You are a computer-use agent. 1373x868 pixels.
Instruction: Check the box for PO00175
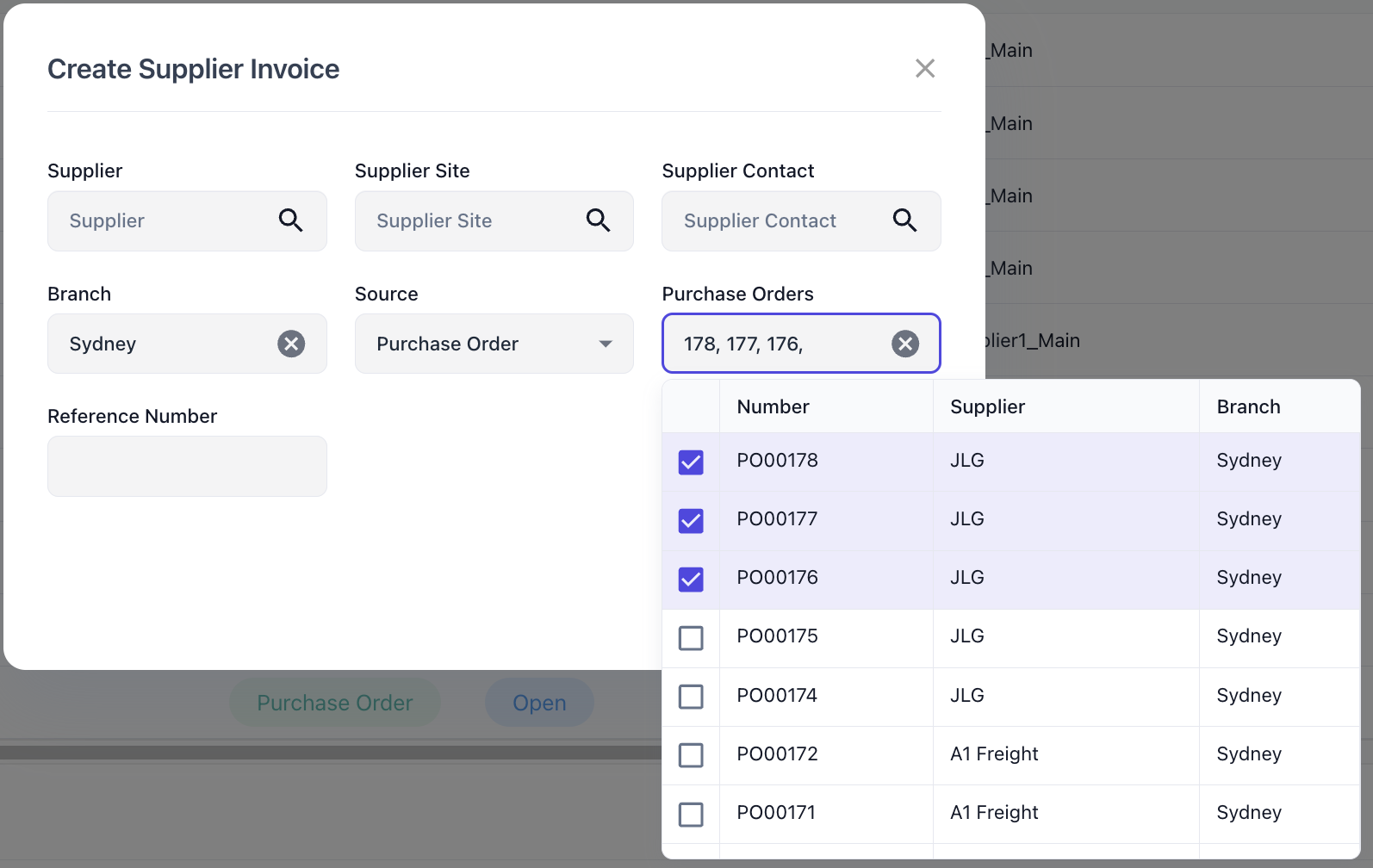(x=691, y=638)
